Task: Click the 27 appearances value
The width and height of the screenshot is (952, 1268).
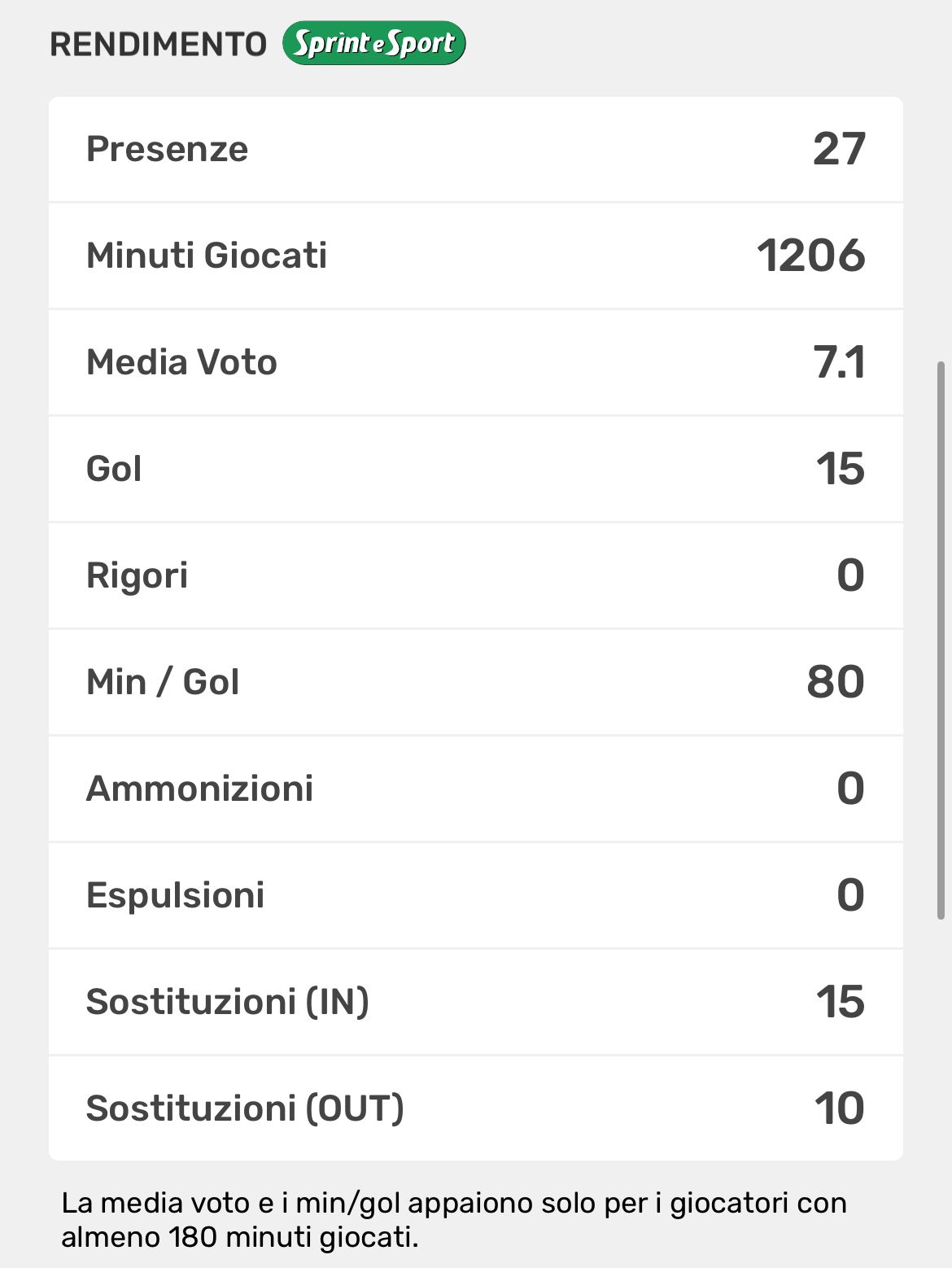Action: 839,149
